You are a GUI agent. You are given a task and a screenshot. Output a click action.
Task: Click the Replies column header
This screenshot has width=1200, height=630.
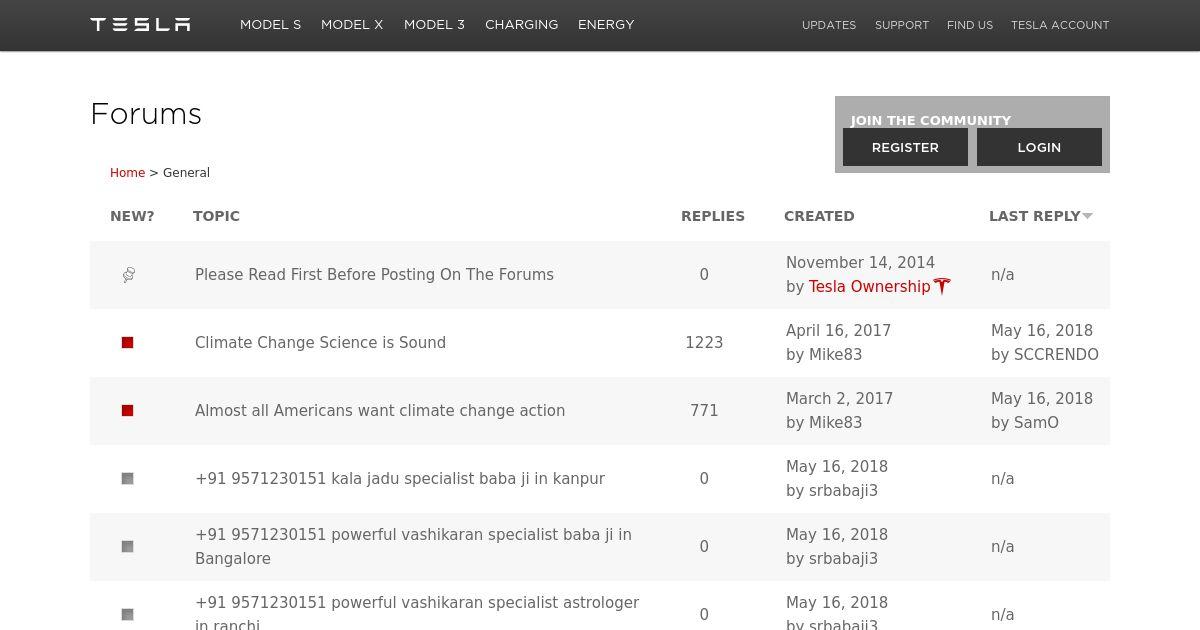(x=713, y=216)
